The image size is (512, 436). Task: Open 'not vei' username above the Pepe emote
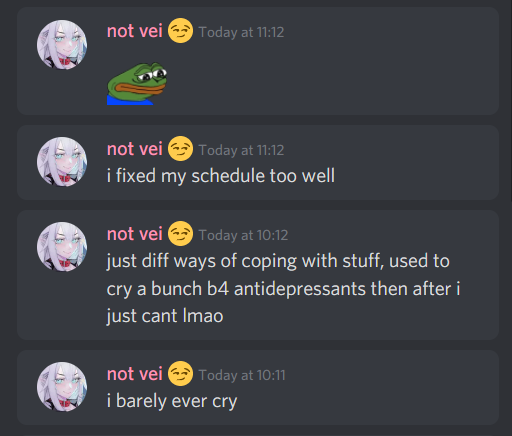point(135,31)
